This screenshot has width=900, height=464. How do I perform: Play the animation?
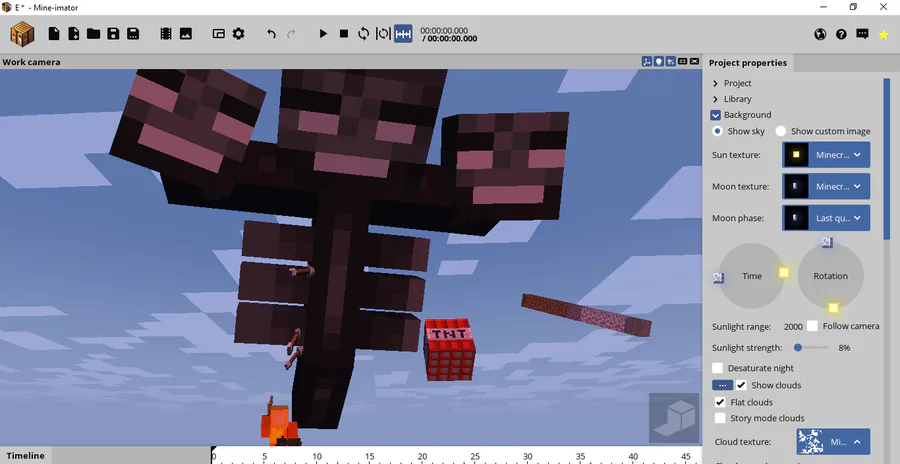[323, 34]
